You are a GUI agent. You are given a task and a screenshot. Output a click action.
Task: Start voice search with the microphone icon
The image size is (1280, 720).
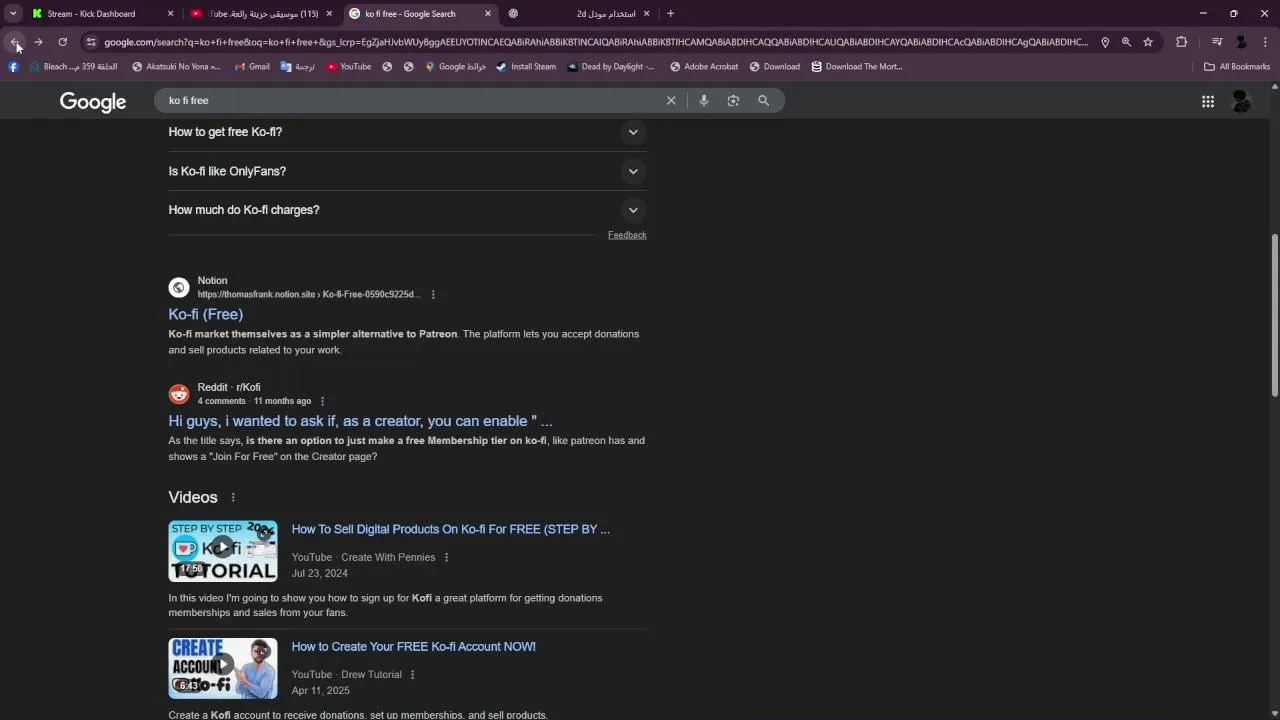pyautogui.click(x=704, y=100)
